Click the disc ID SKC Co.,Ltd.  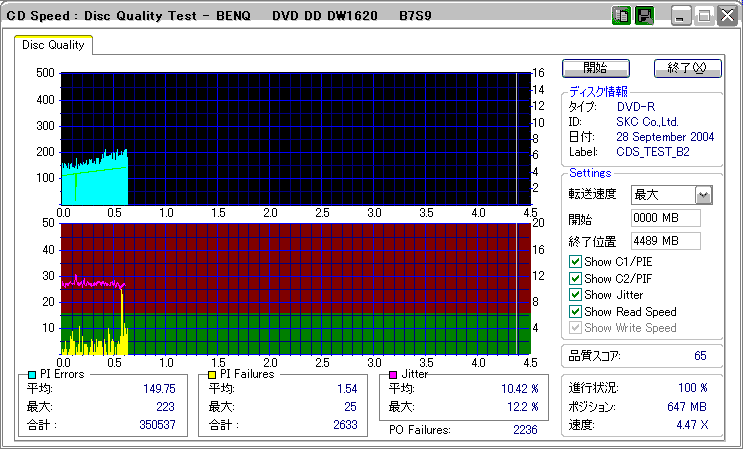click(x=647, y=122)
